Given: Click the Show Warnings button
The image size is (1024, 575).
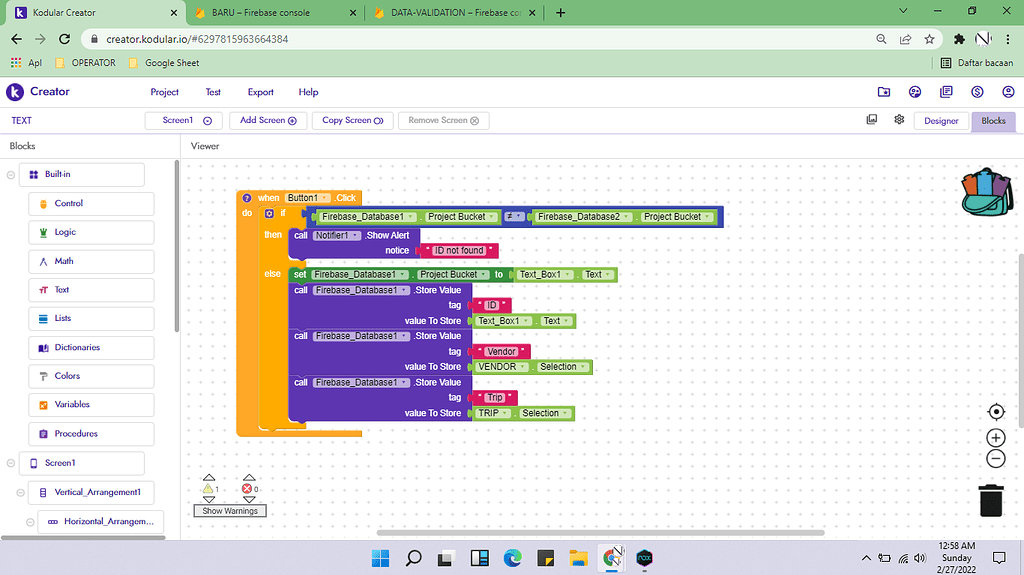Looking at the screenshot, I should 230,511.
